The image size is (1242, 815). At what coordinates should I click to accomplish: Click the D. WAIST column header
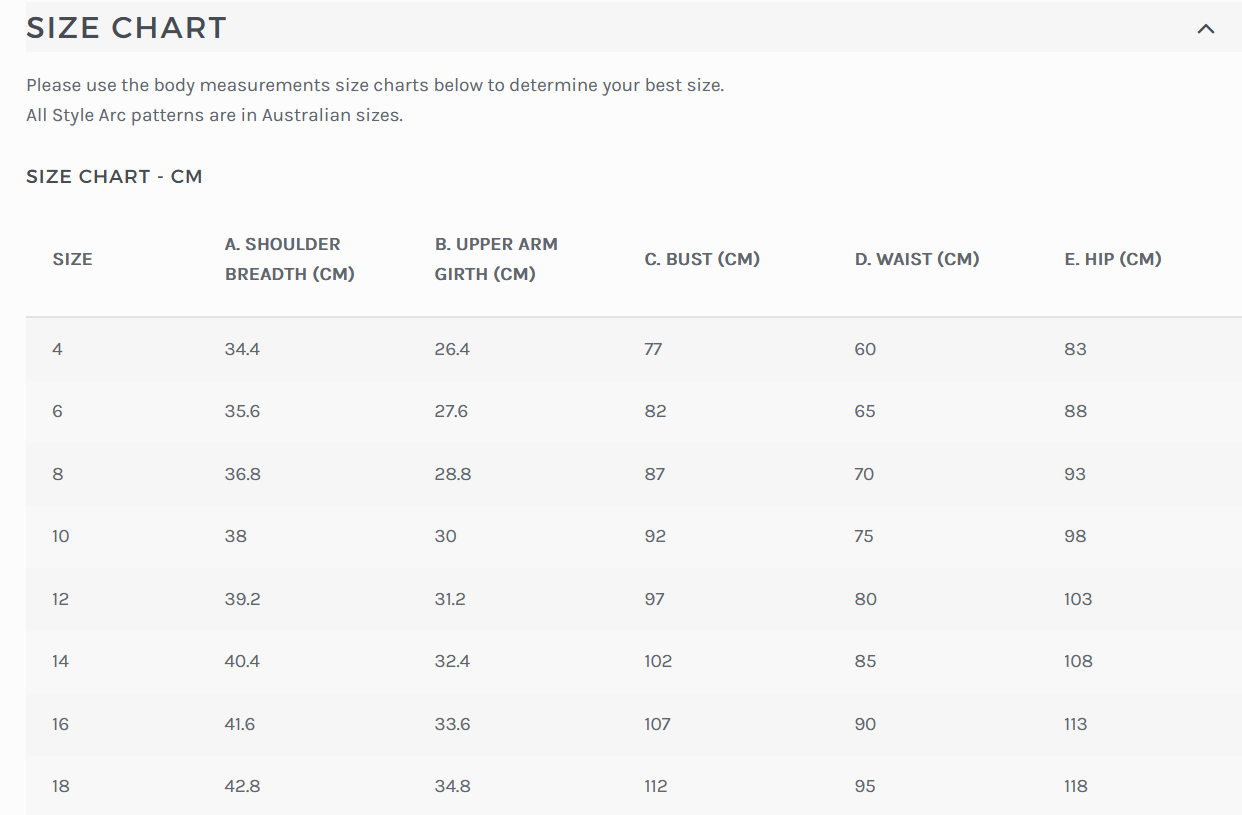916,258
